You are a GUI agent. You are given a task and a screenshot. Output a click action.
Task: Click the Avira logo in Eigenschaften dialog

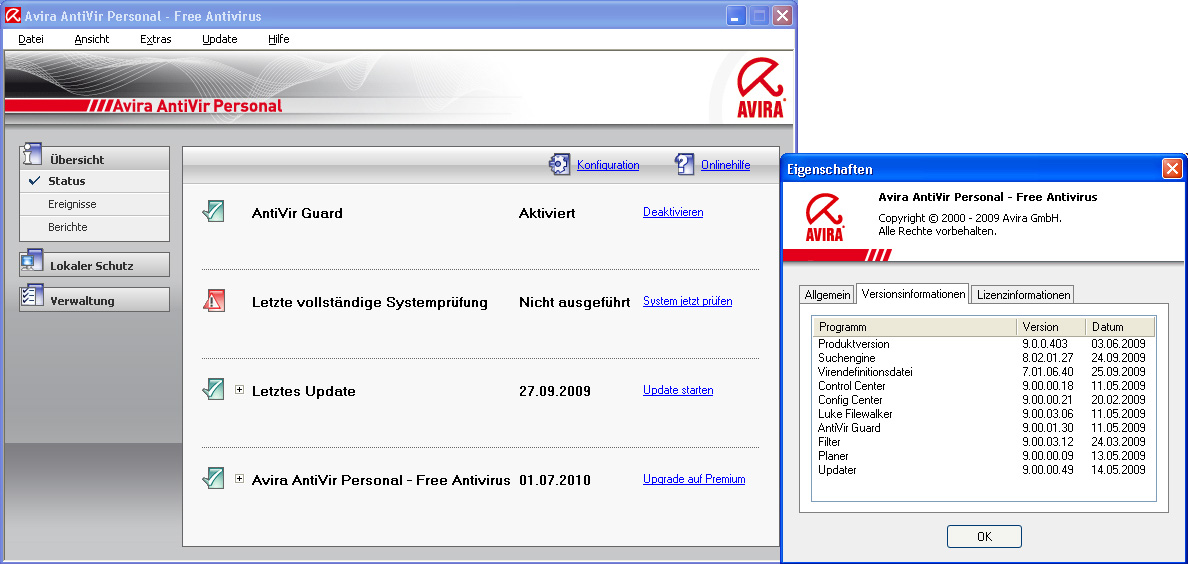pos(824,218)
